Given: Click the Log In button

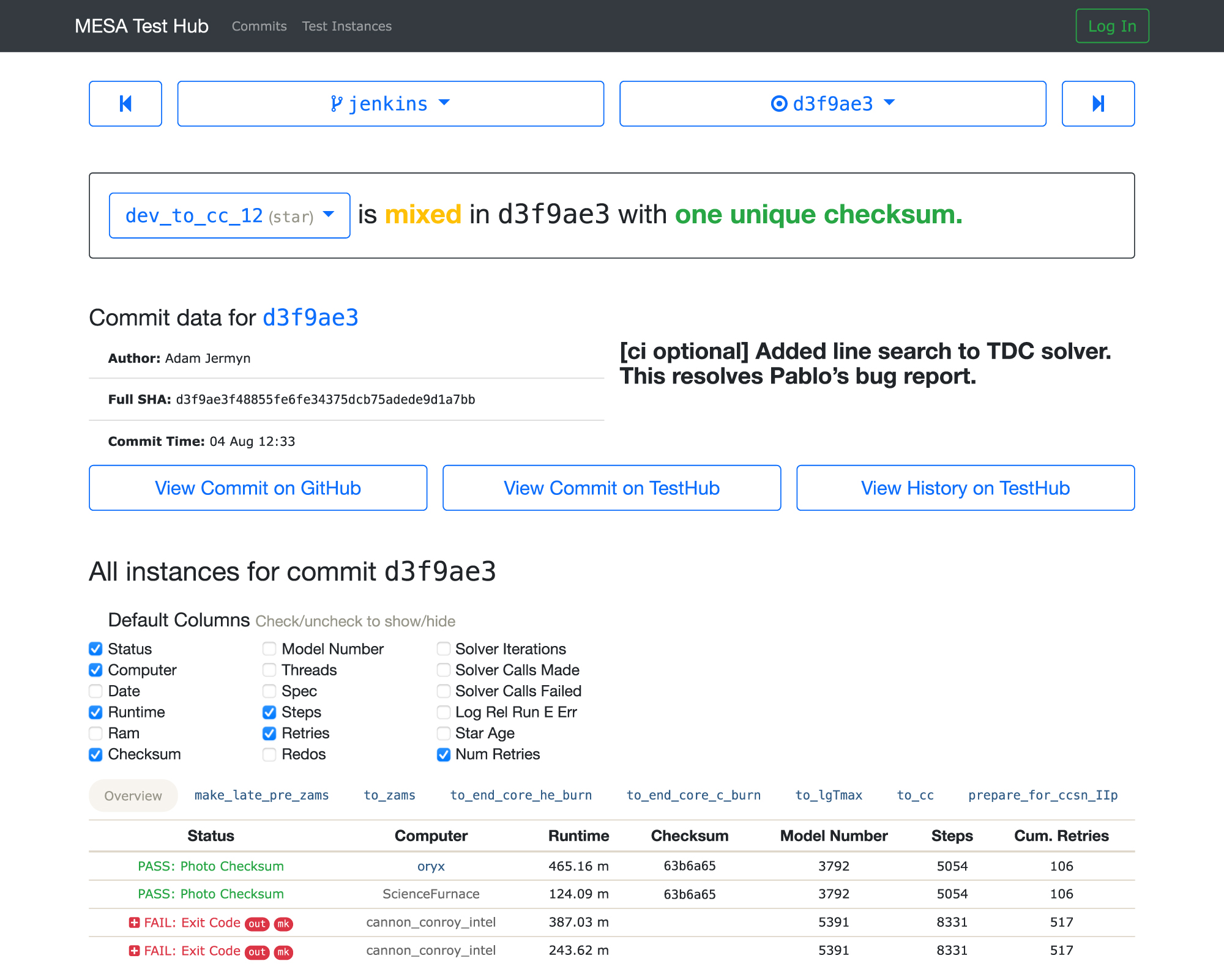Looking at the screenshot, I should tap(1112, 26).
